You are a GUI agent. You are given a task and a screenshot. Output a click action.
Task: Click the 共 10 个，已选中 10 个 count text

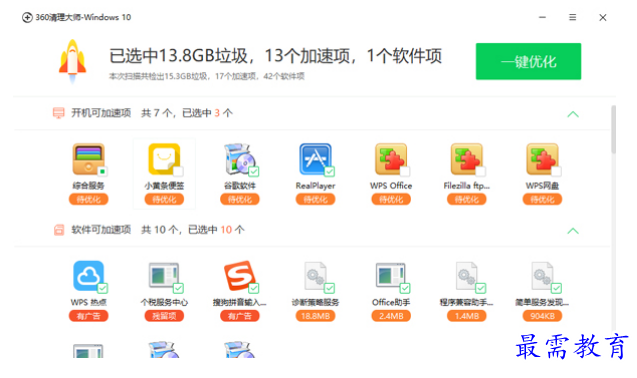193,230
